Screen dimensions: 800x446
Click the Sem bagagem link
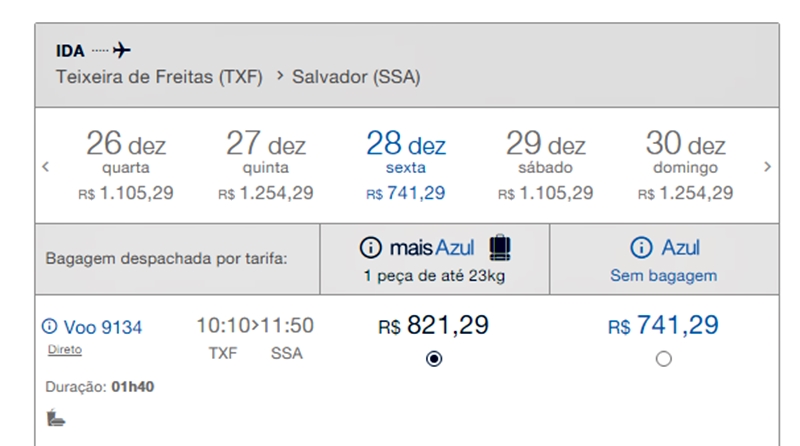click(664, 276)
